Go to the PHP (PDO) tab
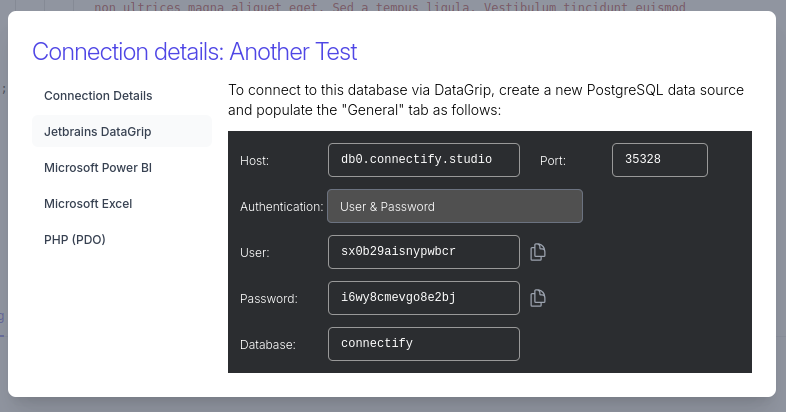The height and width of the screenshot is (412, 786). pos(75,240)
